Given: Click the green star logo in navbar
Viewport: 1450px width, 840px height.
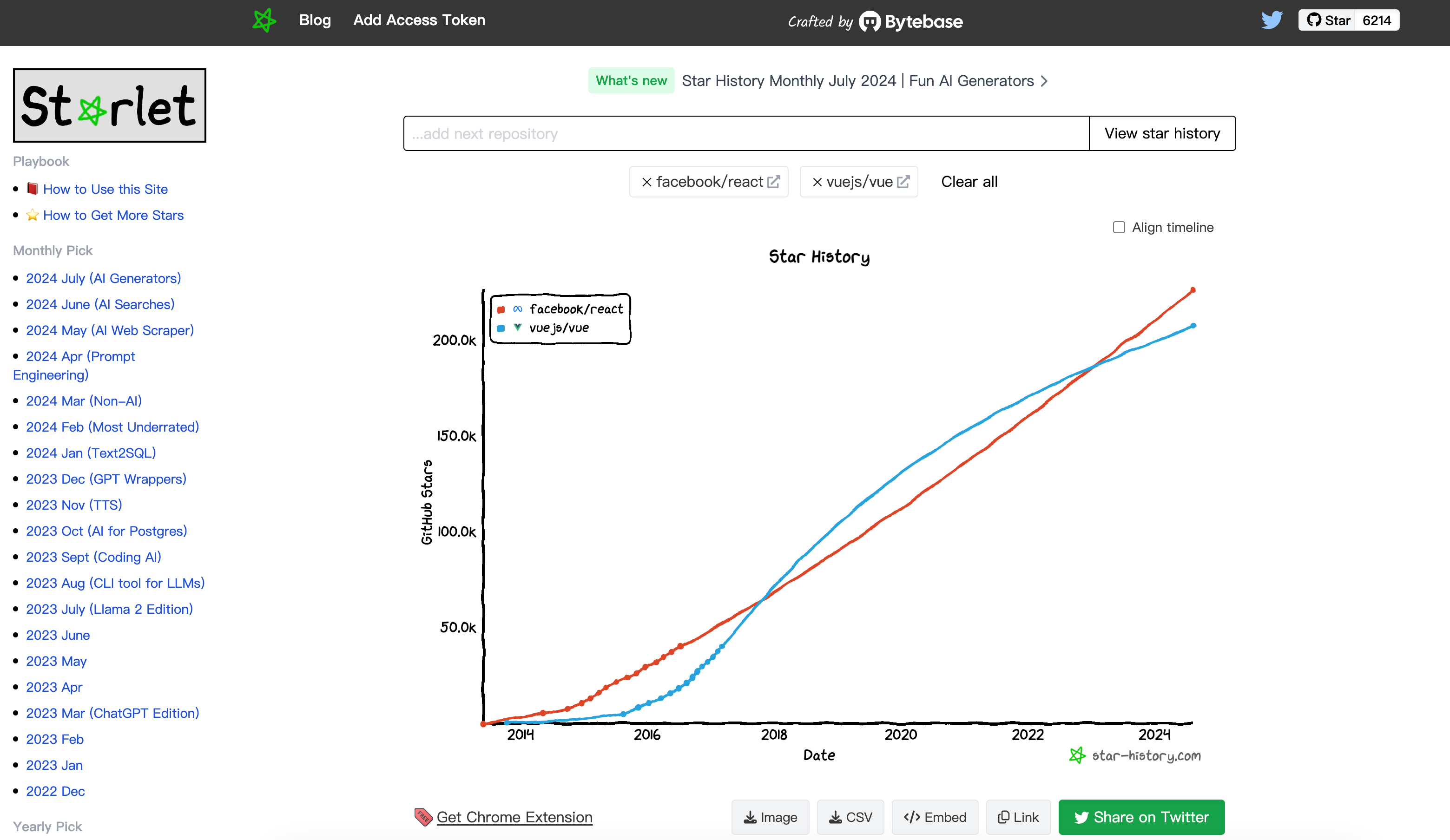Looking at the screenshot, I should (264, 21).
